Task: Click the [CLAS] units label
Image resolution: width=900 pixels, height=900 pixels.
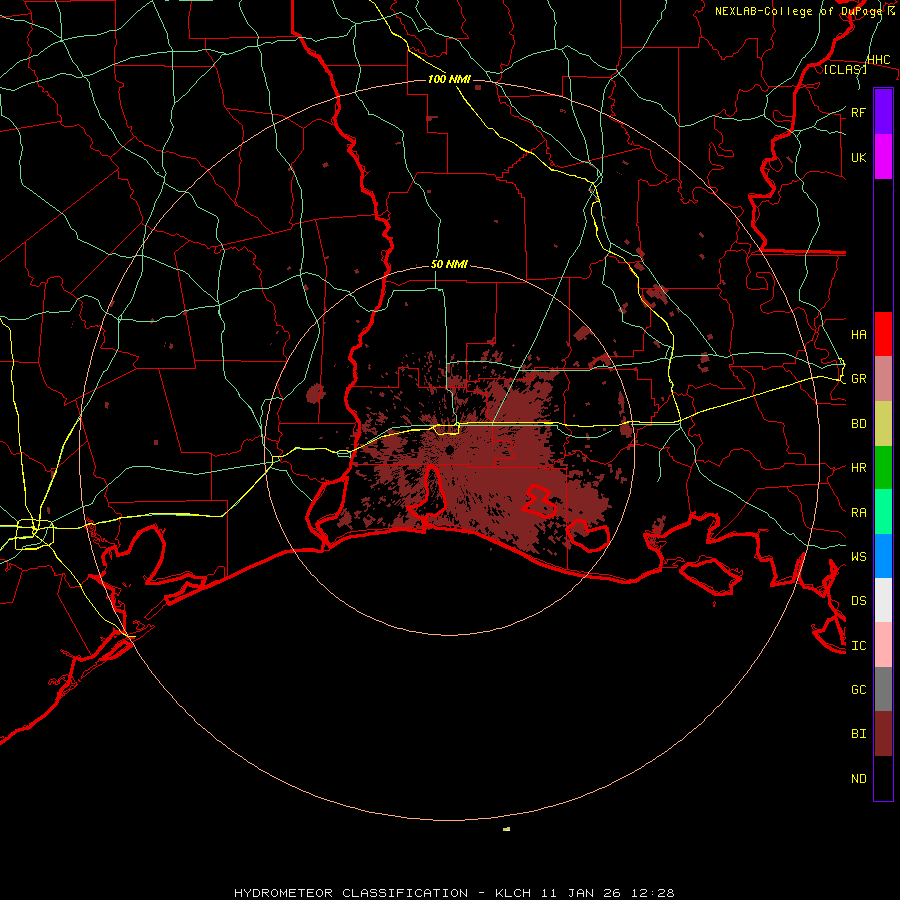Action: 845,69
